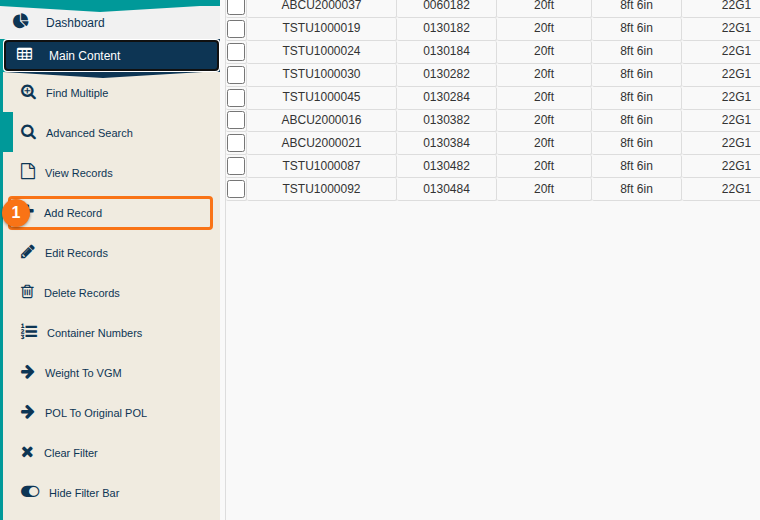The height and width of the screenshot is (520, 760).
Task: Click the Dashboard pie chart icon
Action: (21, 21)
